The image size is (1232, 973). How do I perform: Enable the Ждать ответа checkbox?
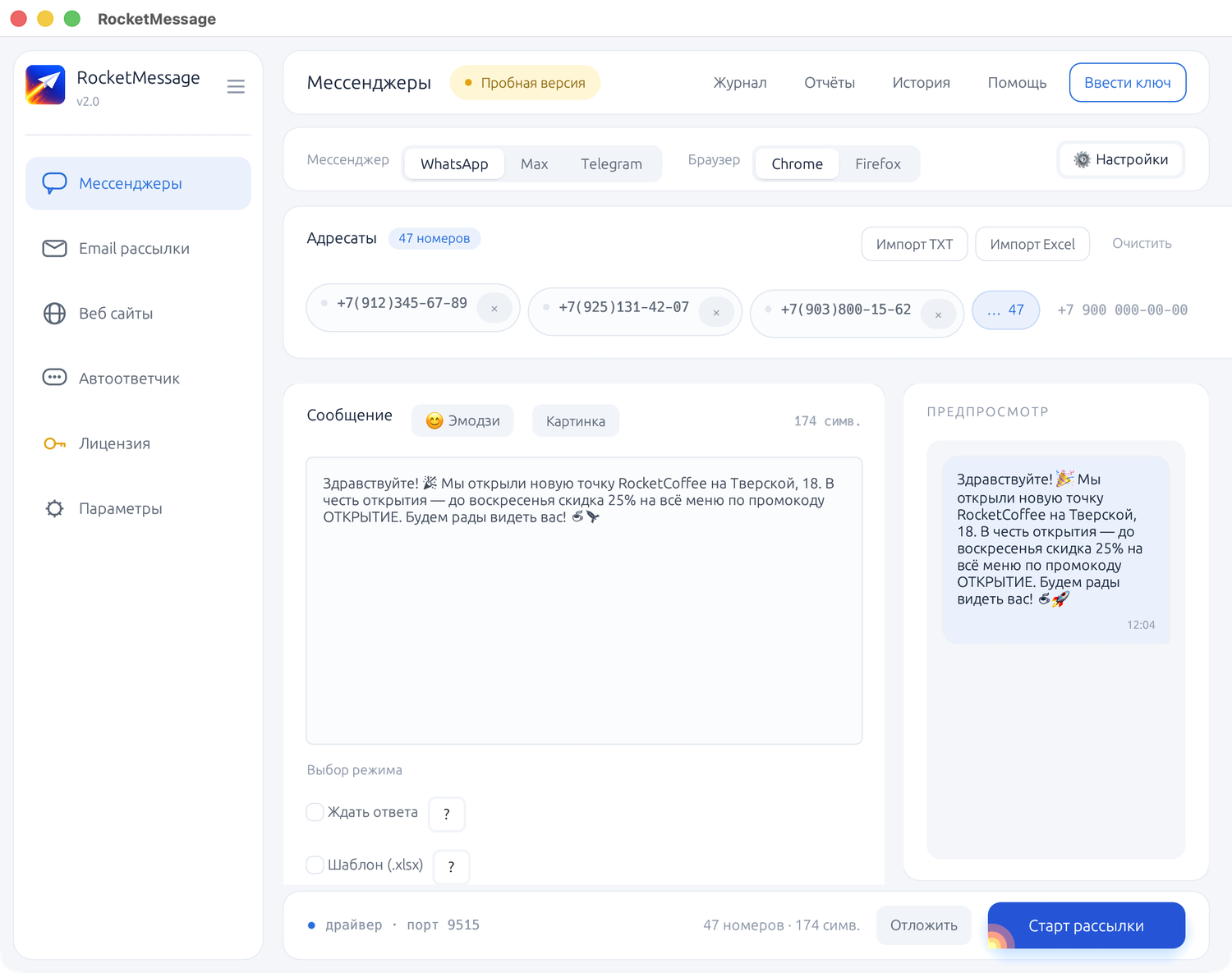(315, 812)
